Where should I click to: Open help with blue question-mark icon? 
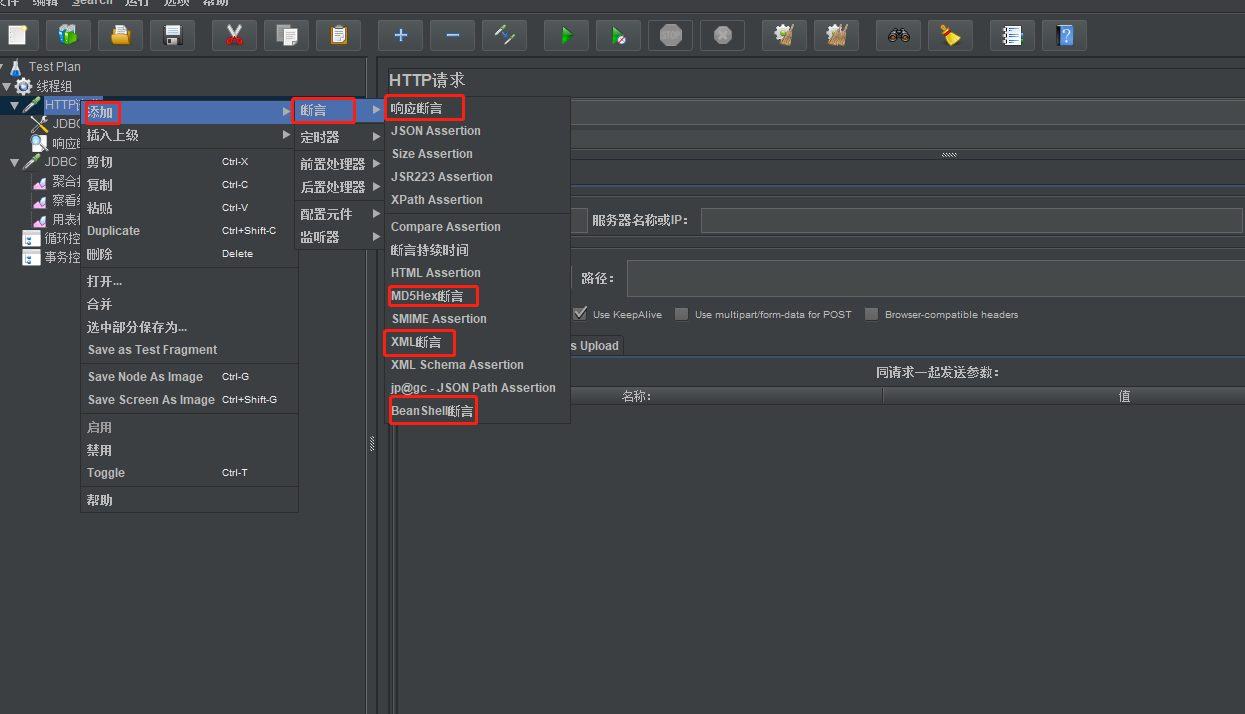pyautogui.click(x=1064, y=35)
